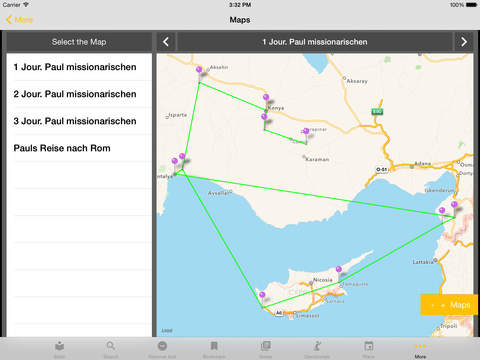Select 3 Jour. Paul missionarischen map
Viewport: 480px width, 360px height.
pyautogui.click(x=79, y=121)
